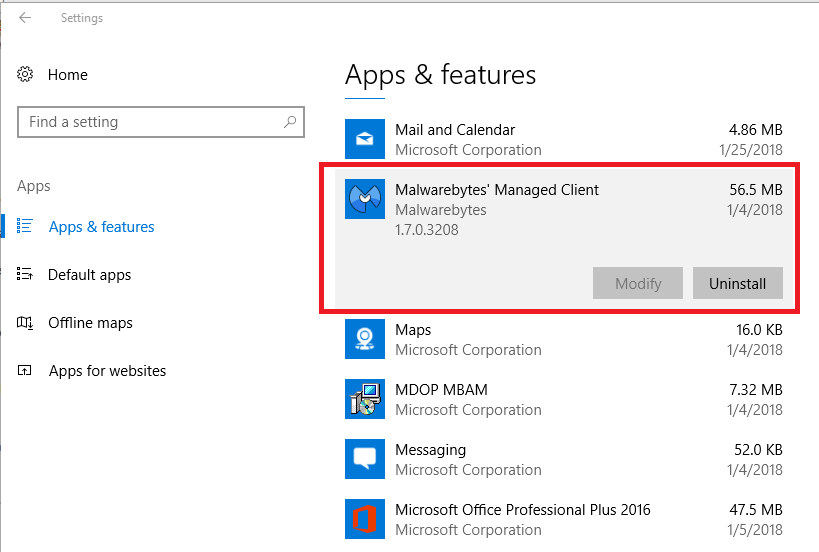Open Default apps settings page
This screenshot has width=819, height=552.
tap(89, 275)
